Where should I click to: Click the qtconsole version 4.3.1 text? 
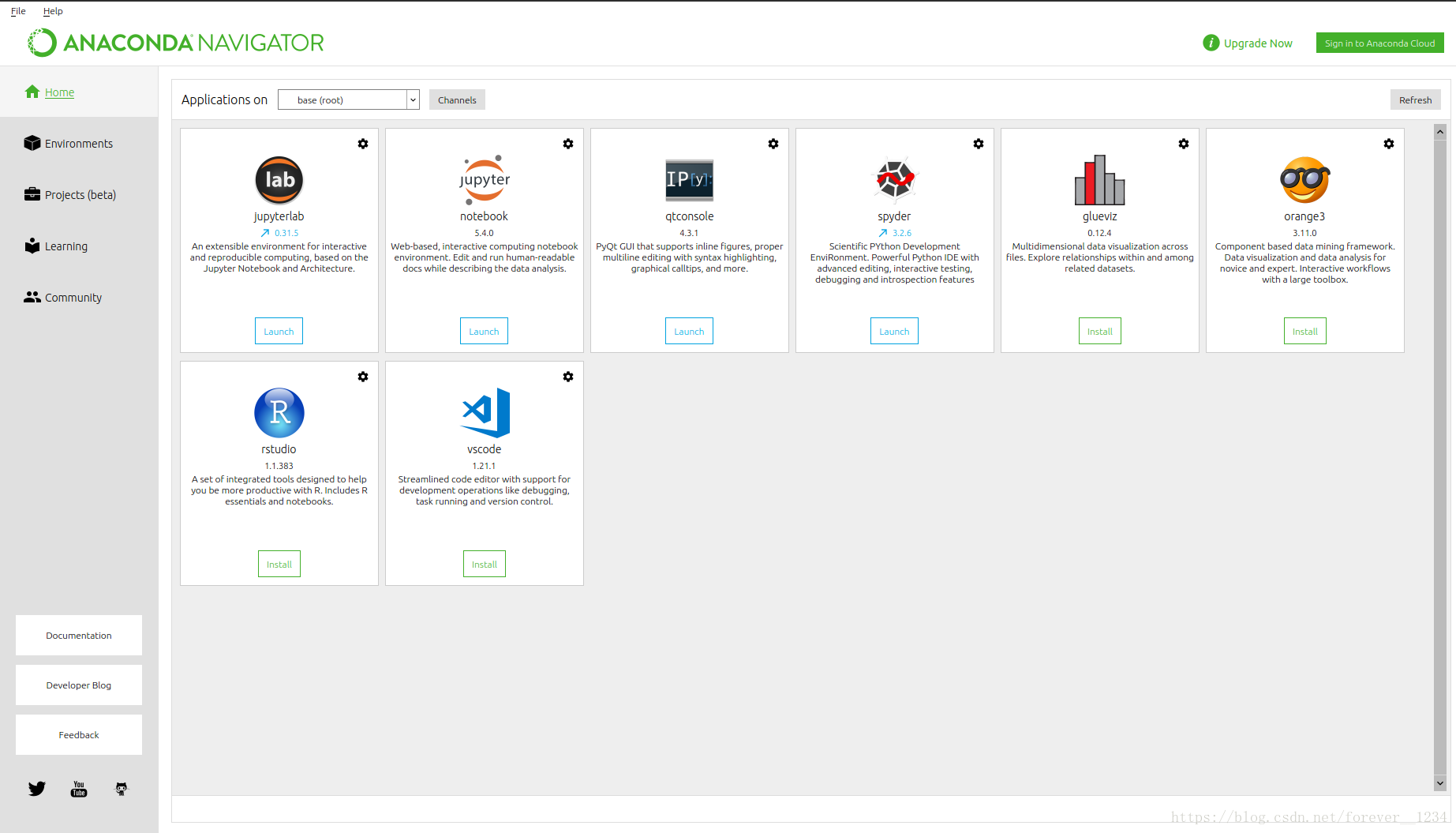click(689, 233)
